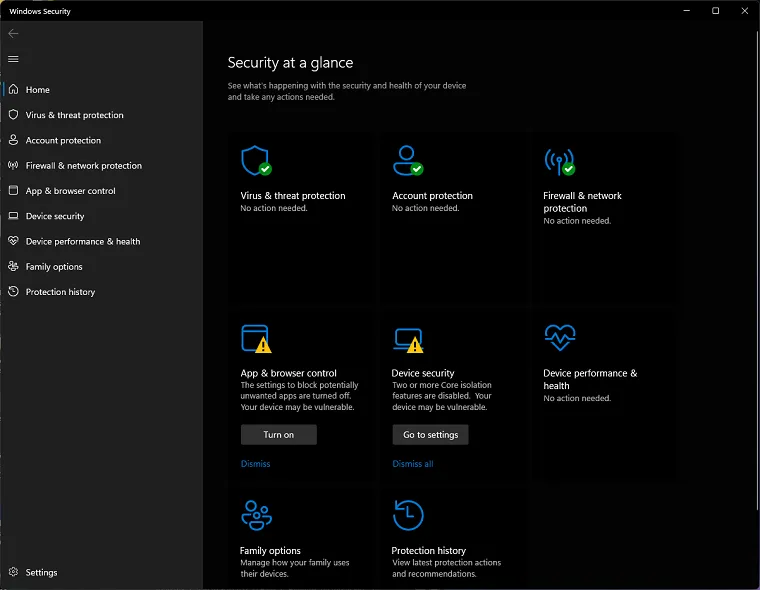The height and width of the screenshot is (590, 760).
Task: Click the Family options people icon
Action: [256, 516]
